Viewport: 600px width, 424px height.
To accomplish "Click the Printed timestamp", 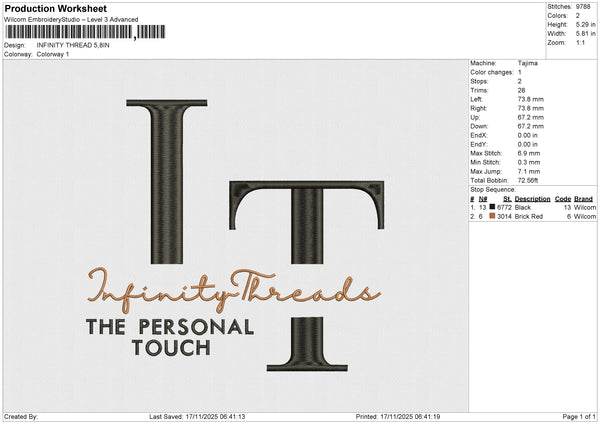I will (x=398, y=416).
